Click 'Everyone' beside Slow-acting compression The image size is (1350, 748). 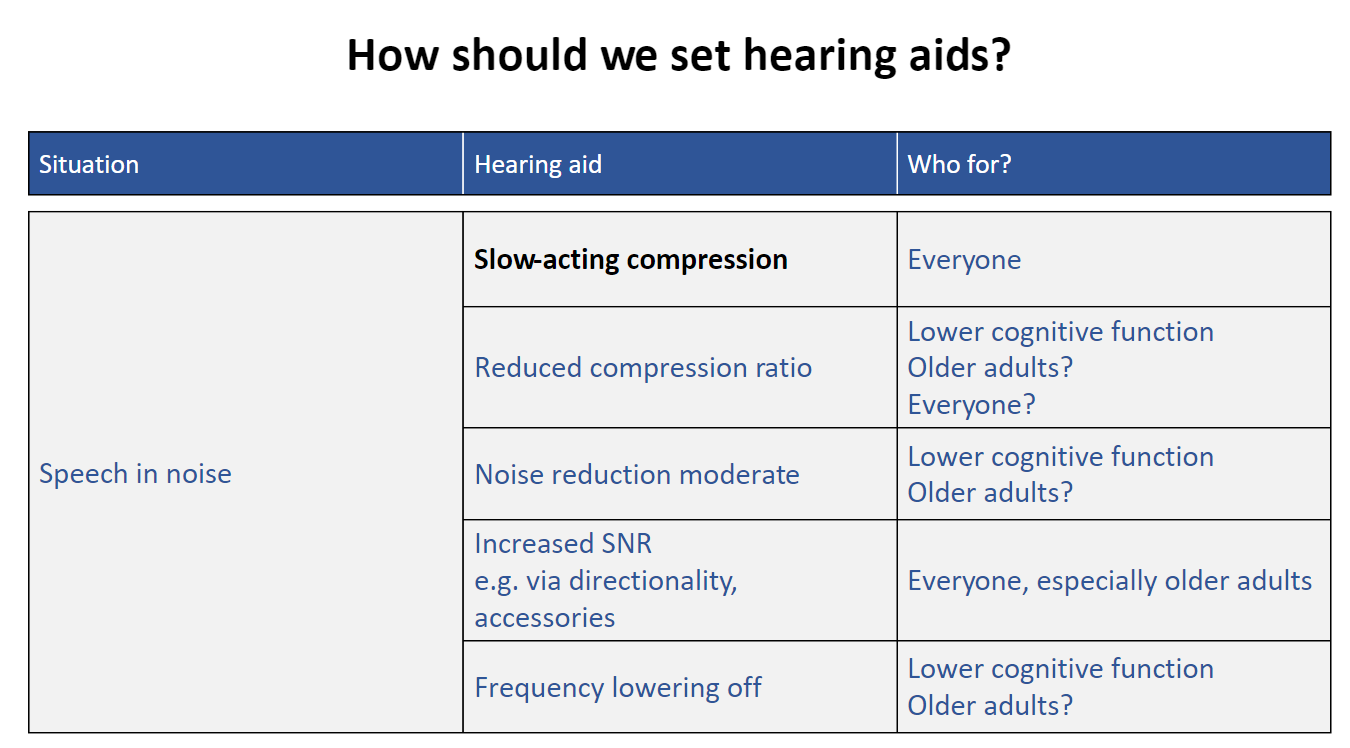(964, 260)
